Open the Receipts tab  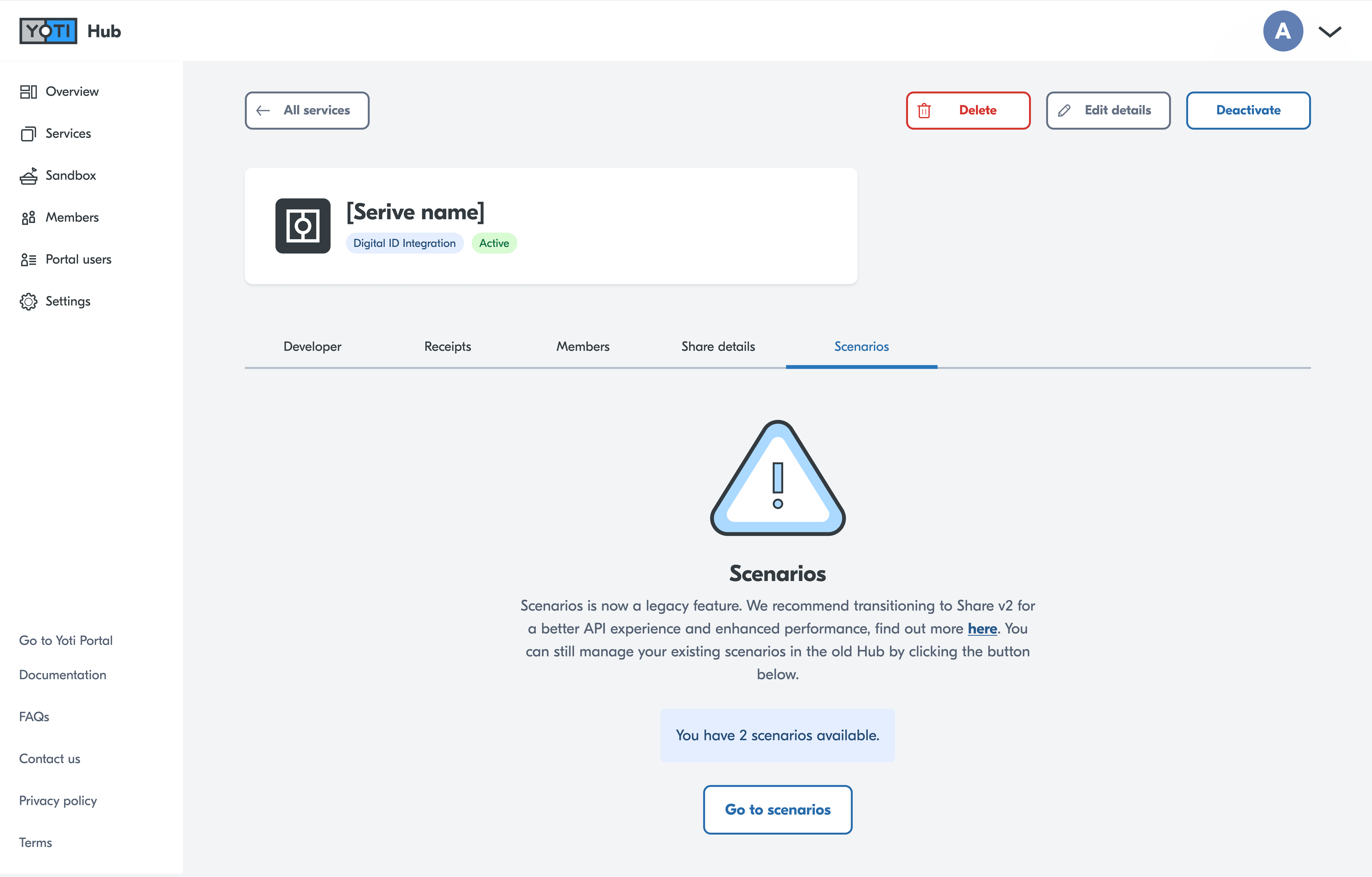click(x=447, y=347)
